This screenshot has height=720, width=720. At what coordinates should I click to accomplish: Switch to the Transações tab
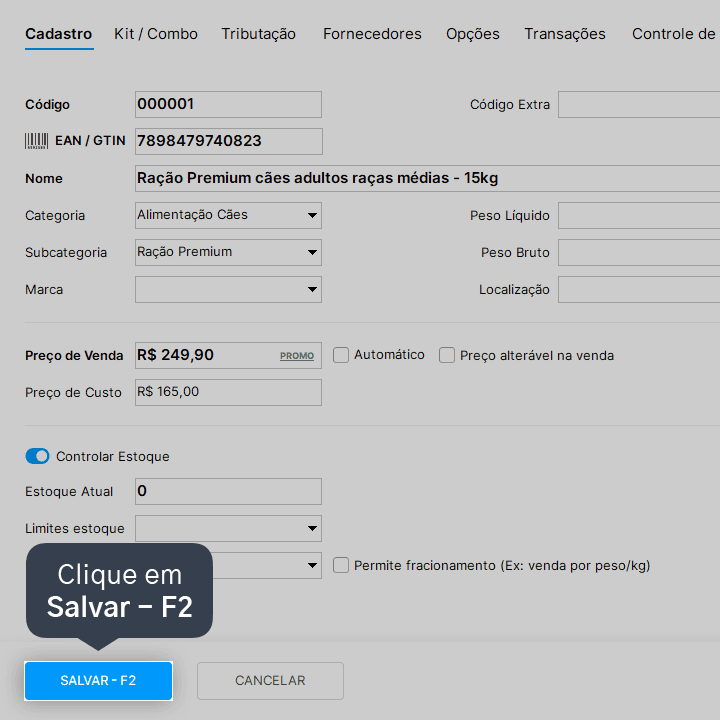pos(565,34)
